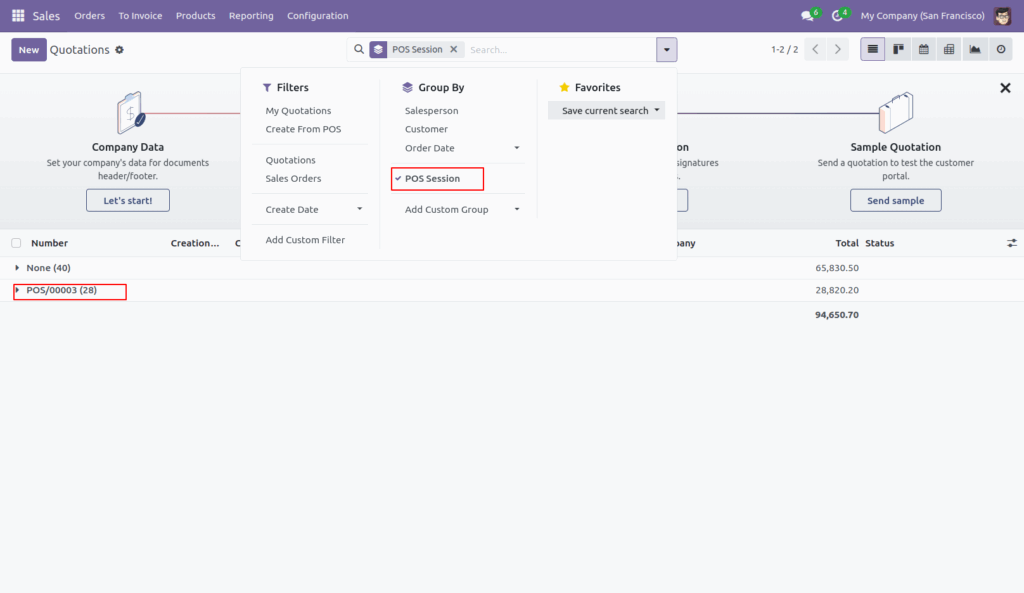Uncheck the POS Session group by
The height and width of the screenshot is (593, 1024).
pos(437,179)
